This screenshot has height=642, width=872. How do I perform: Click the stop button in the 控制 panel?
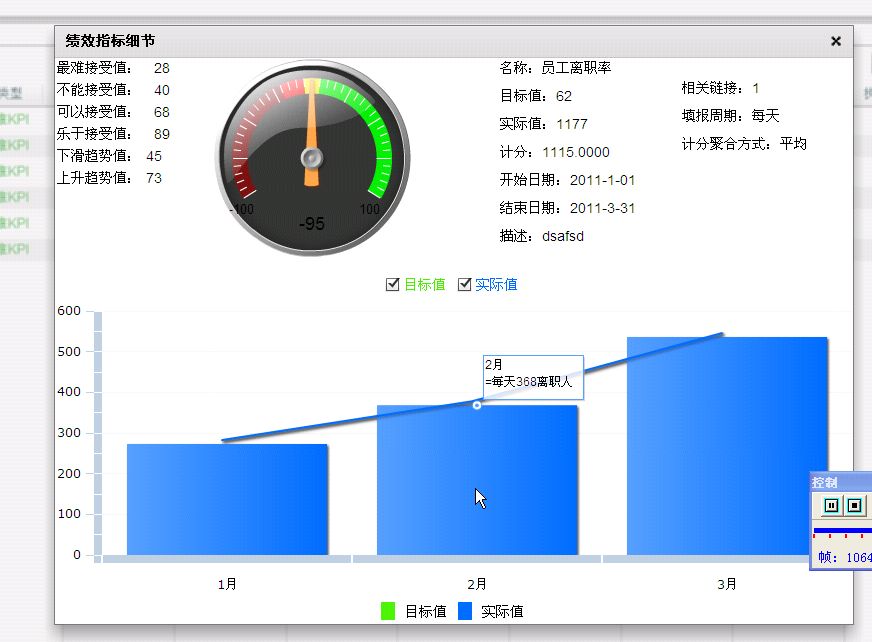854,505
